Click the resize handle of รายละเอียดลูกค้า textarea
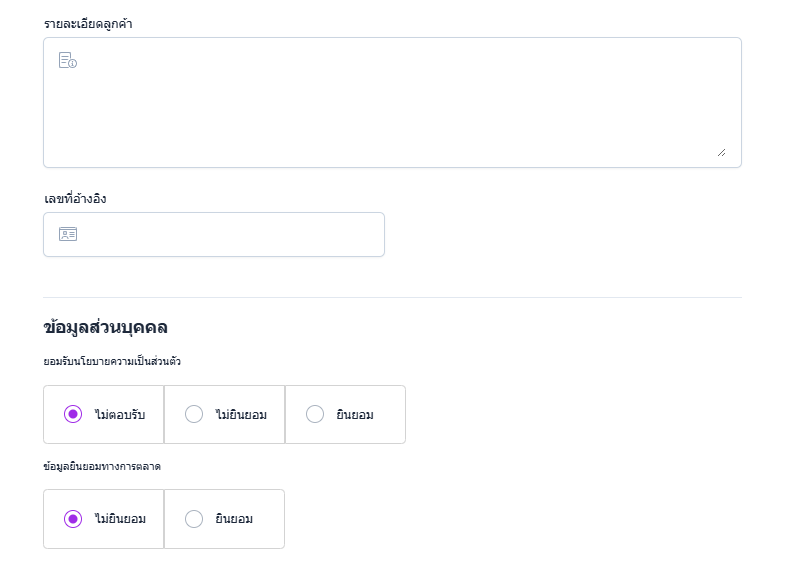 (x=721, y=152)
